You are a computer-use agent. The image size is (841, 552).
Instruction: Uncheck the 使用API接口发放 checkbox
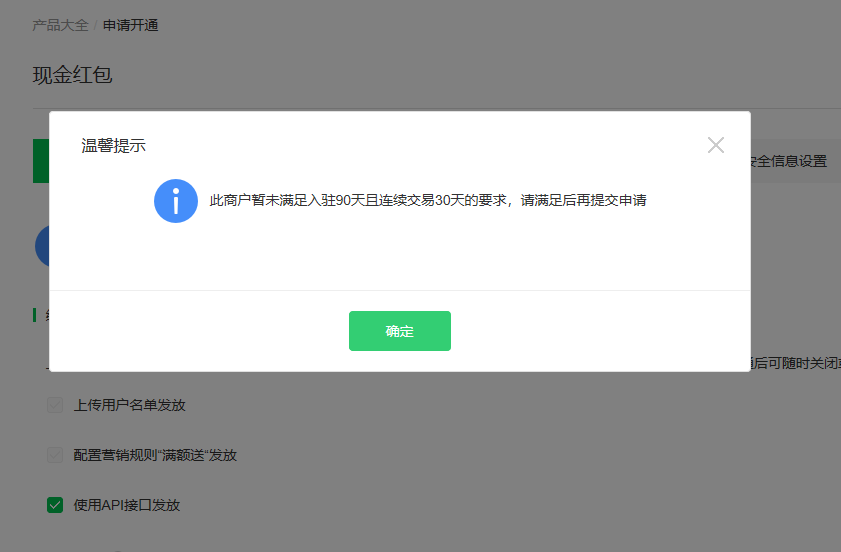coord(55,505)
